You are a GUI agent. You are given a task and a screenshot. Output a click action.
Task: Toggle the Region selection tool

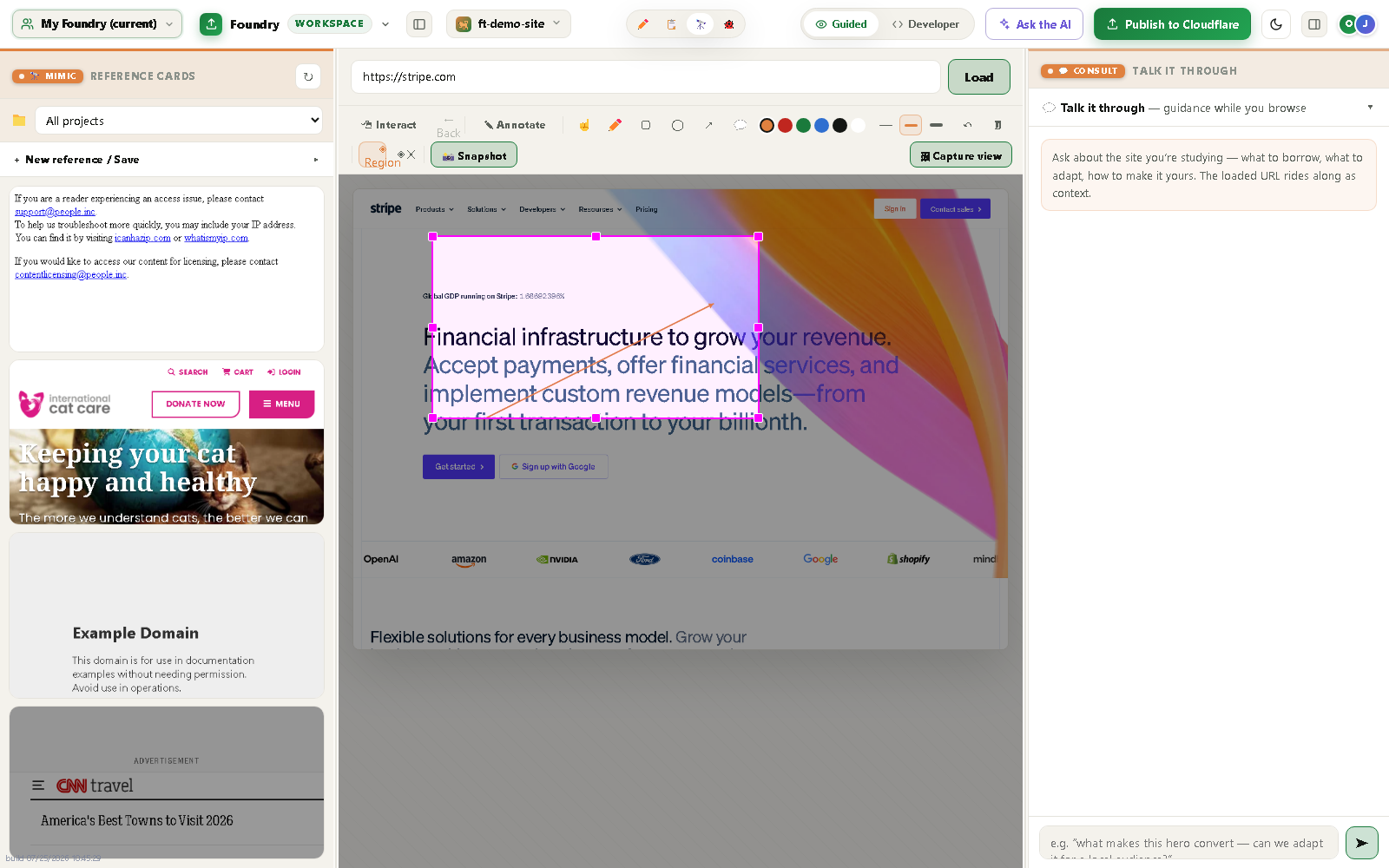tap(373, 155)
